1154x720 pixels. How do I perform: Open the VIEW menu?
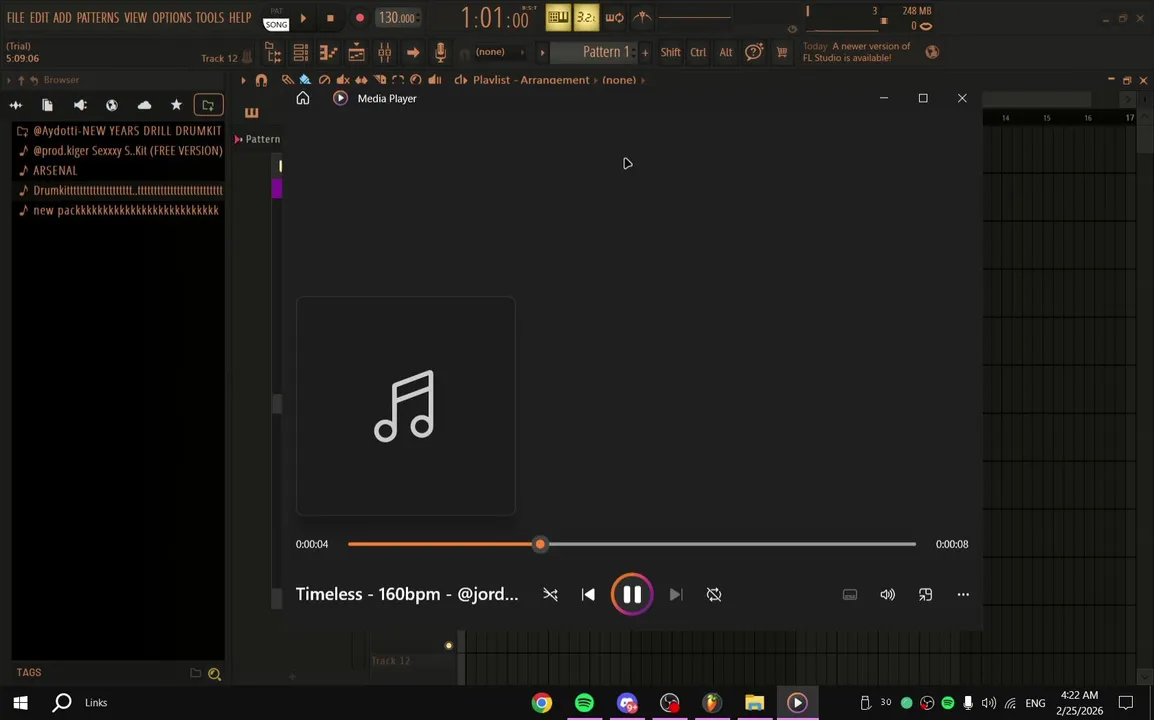(x=135, y=18)
